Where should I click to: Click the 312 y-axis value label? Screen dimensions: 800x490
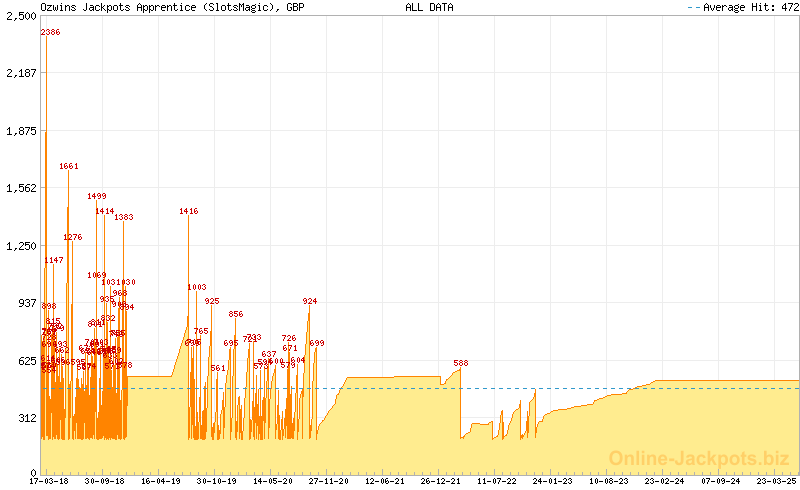(26, 418)
